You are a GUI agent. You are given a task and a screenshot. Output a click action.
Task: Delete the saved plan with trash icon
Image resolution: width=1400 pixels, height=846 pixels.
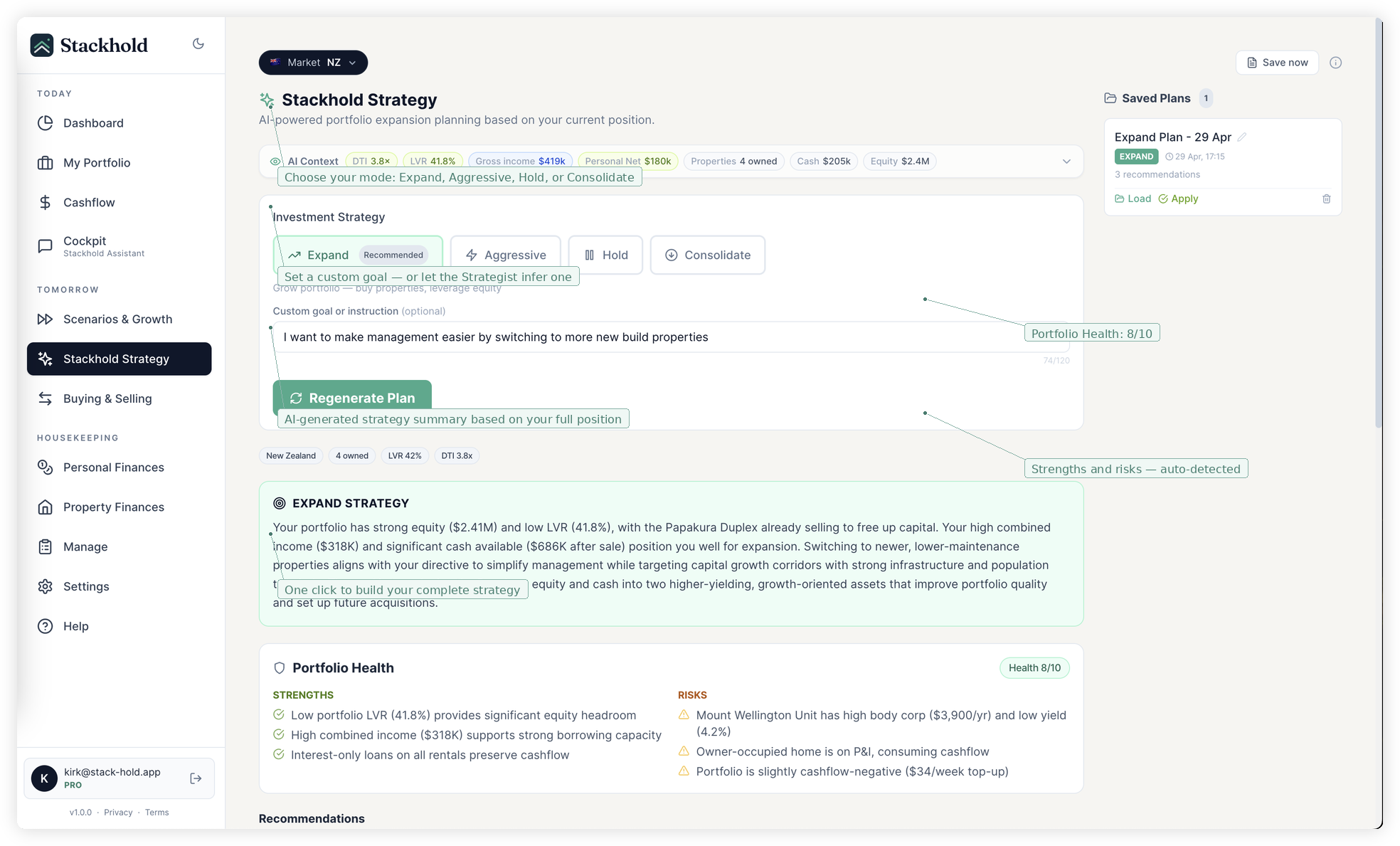1327,199
